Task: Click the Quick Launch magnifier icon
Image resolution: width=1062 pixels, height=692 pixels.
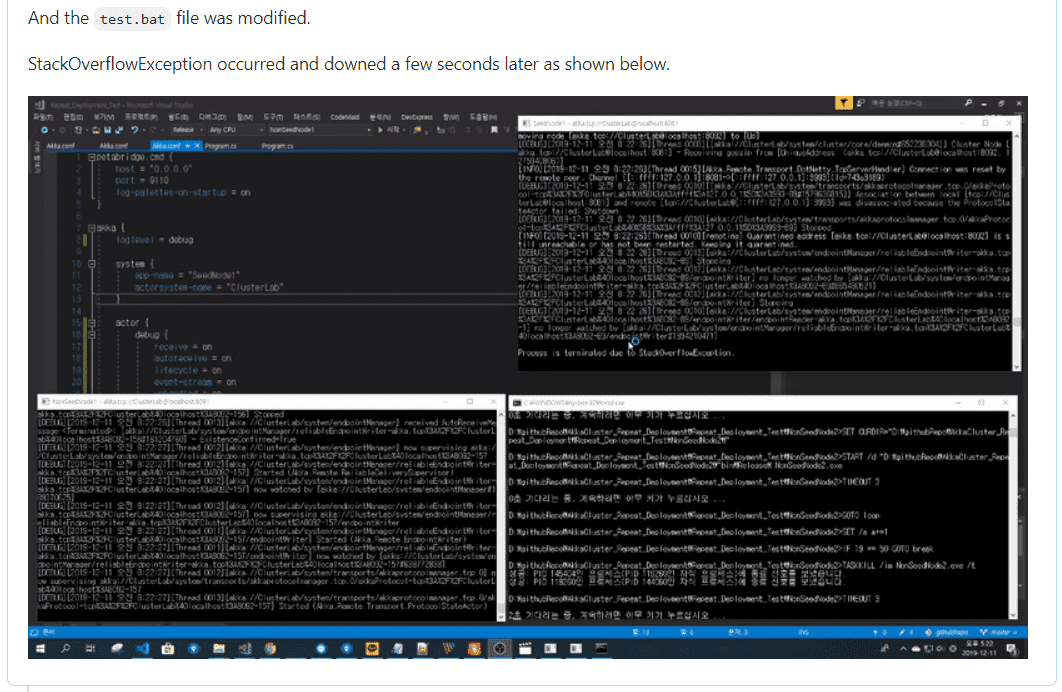Action: point(969,103)
